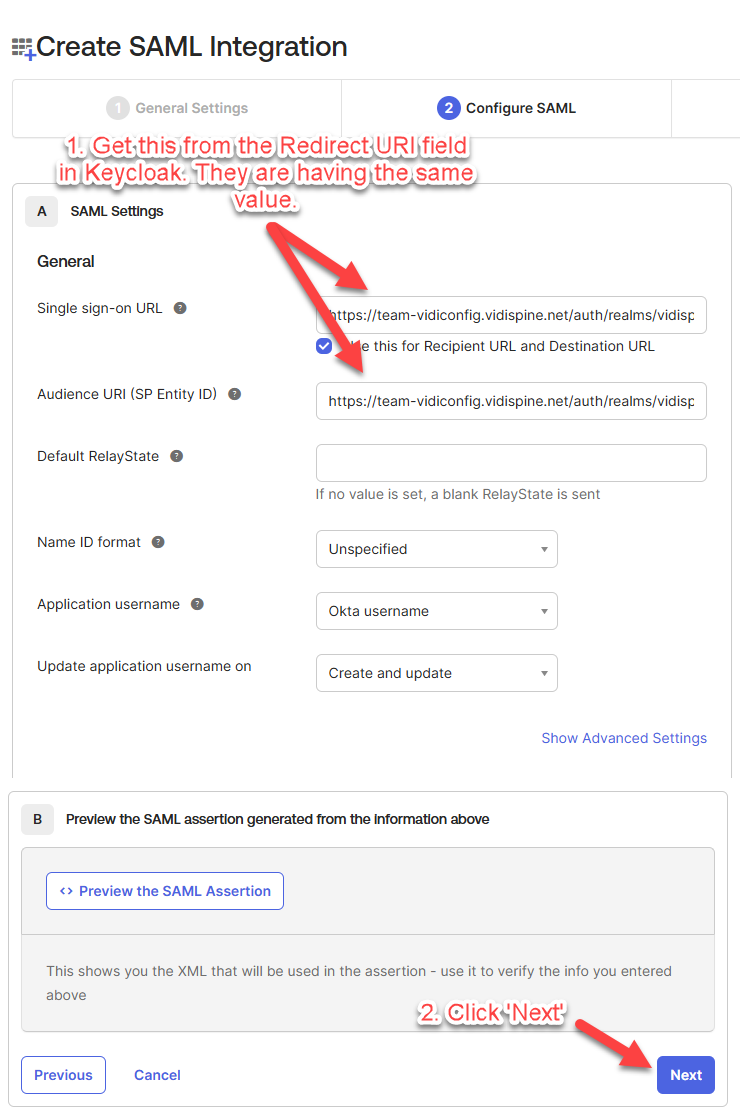
Task: Expand the Application username dropdown
Action: pyautogui.click(x=436, y=611)
